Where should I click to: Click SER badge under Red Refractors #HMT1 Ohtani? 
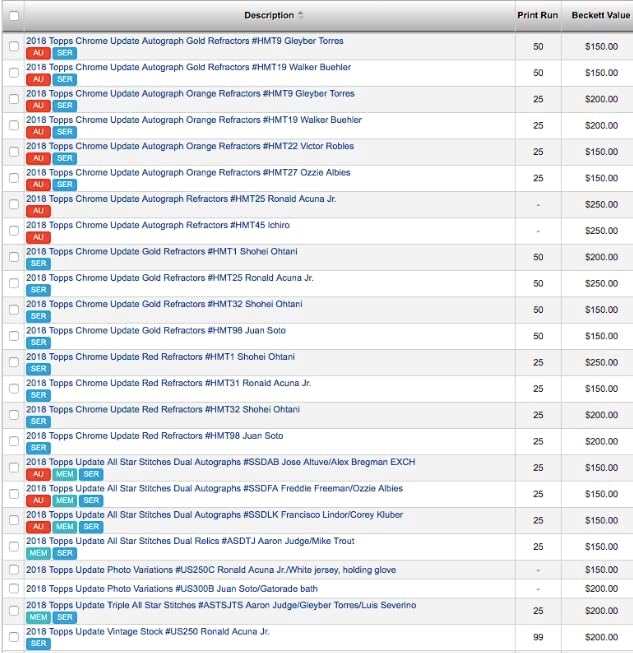click(x=38, y=369)
